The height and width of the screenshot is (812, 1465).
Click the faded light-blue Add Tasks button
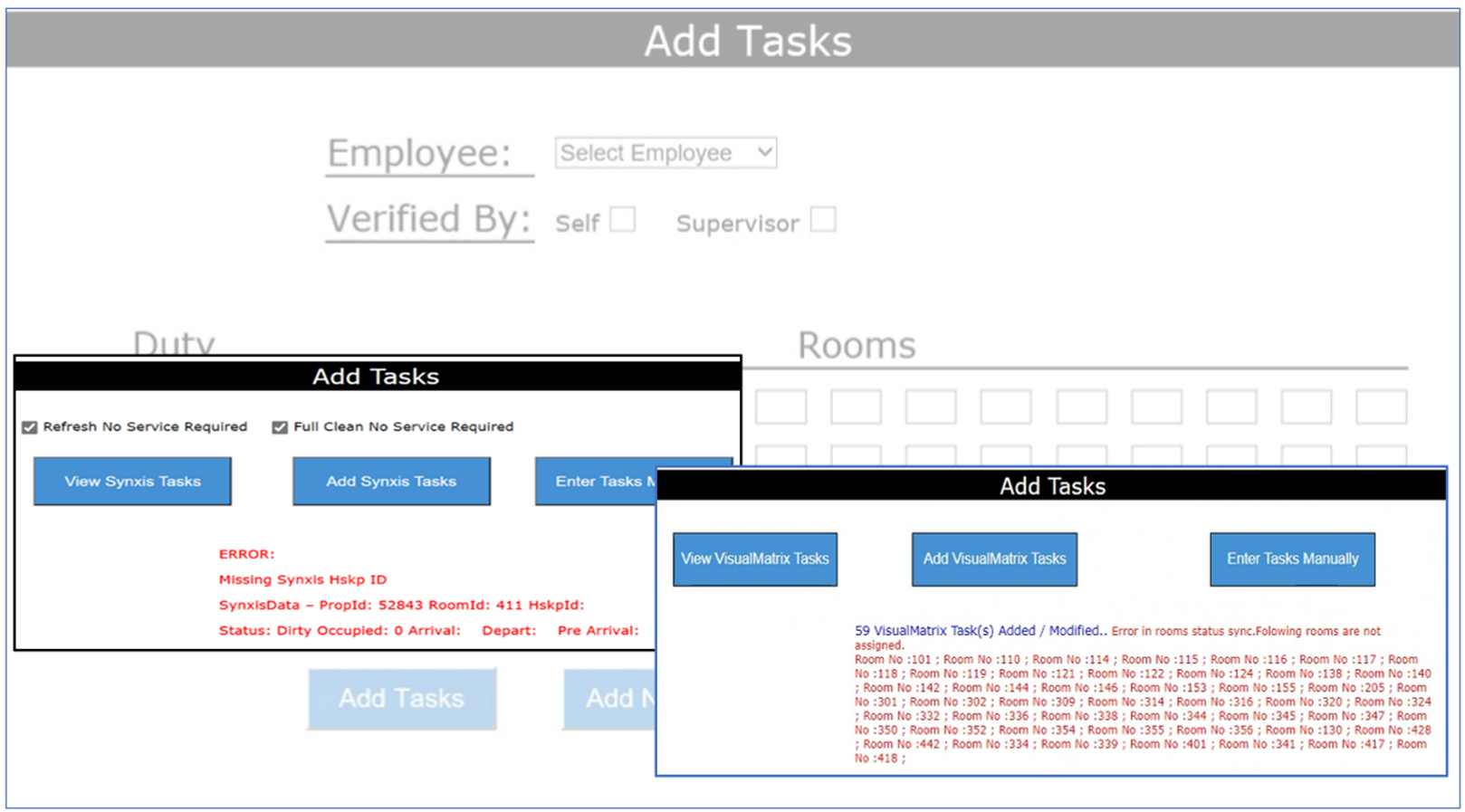click(401, 699)
